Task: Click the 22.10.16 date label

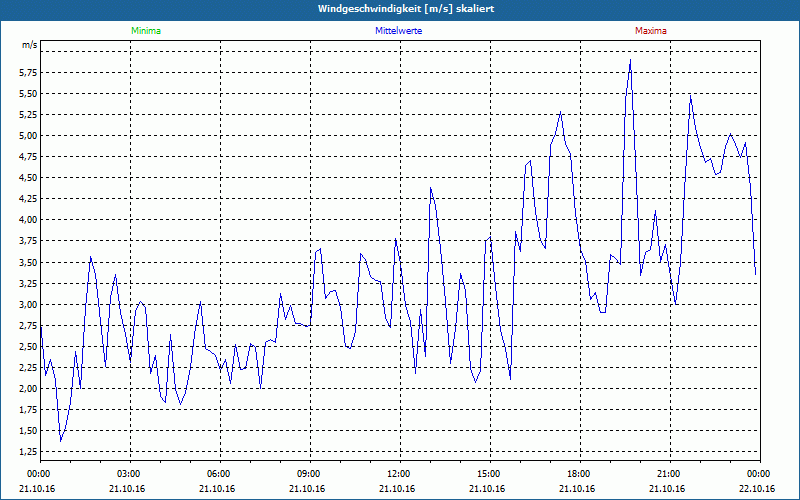Action: (757, 489)
